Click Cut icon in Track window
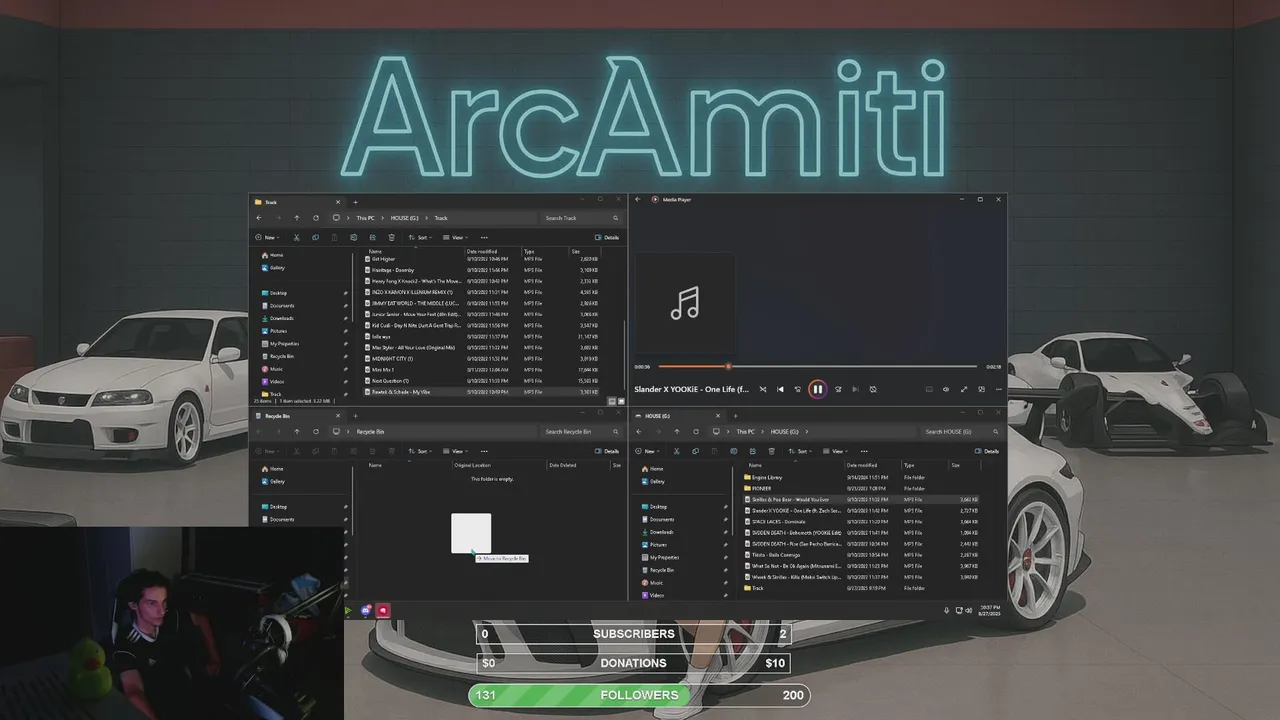1280x720 pixels. (296, 237)
